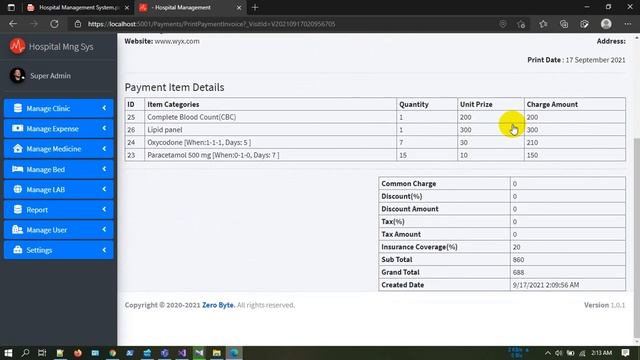Click the taskbar clock showing 2:13 AM
Screen dimensions: 640x360
coord(601,353)
